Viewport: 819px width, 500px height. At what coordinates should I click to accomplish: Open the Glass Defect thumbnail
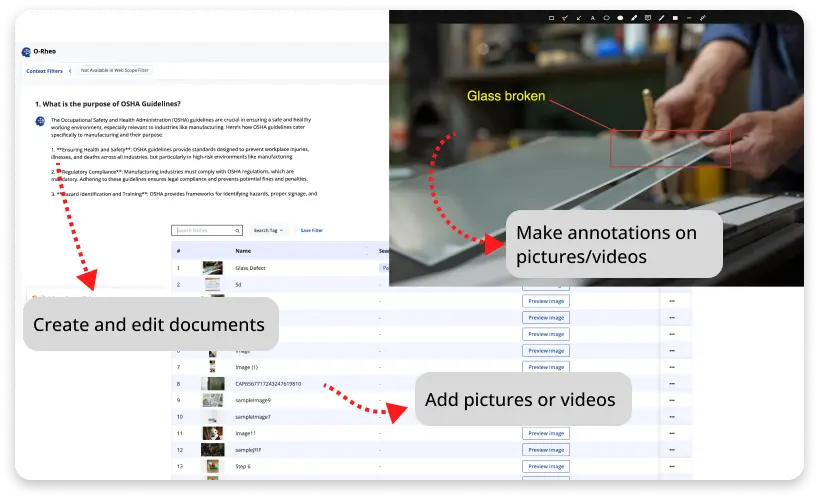coord(212,268)
